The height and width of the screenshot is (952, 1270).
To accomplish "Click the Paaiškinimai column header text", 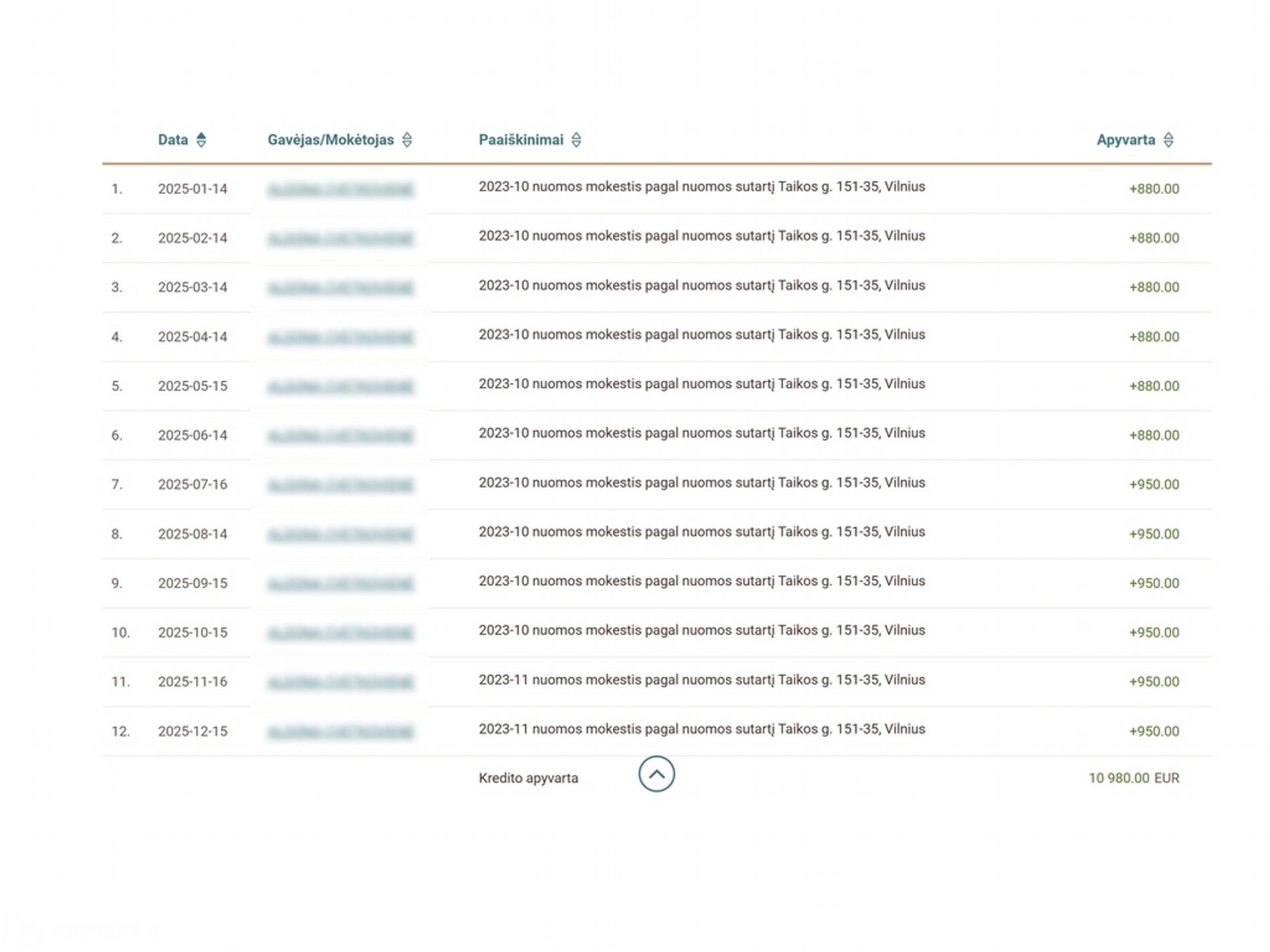I will pyautogui.click(x=521, y=140).
